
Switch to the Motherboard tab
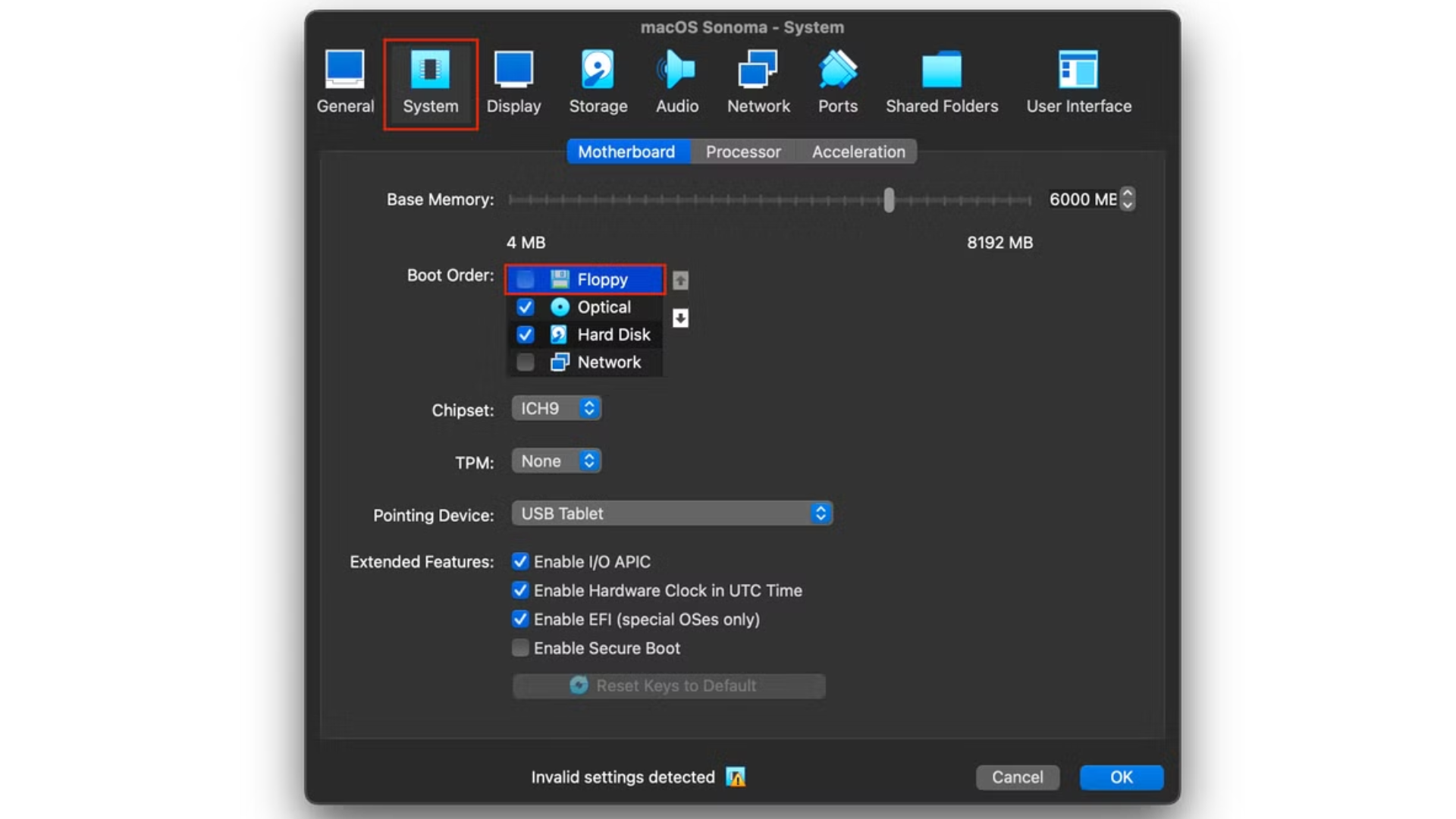[x=627, y=152]
